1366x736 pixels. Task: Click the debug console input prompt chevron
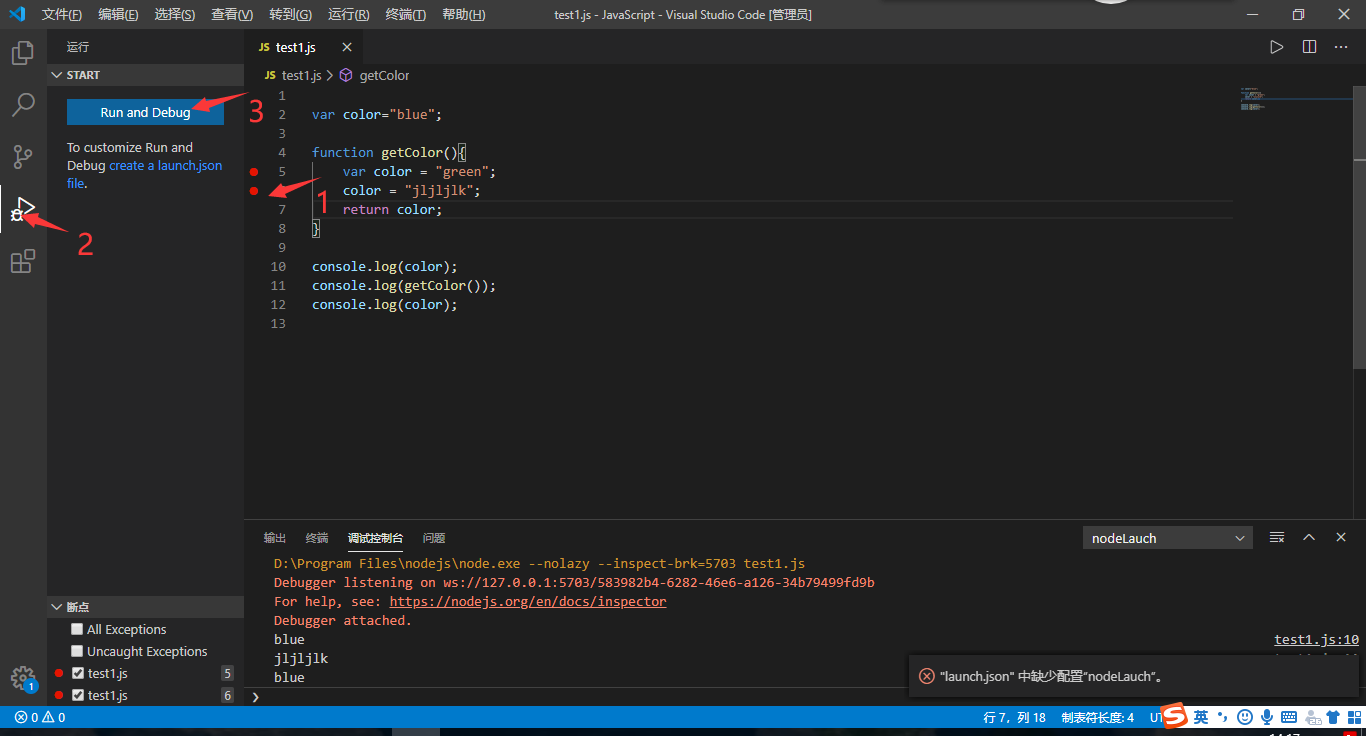(255, 696)
